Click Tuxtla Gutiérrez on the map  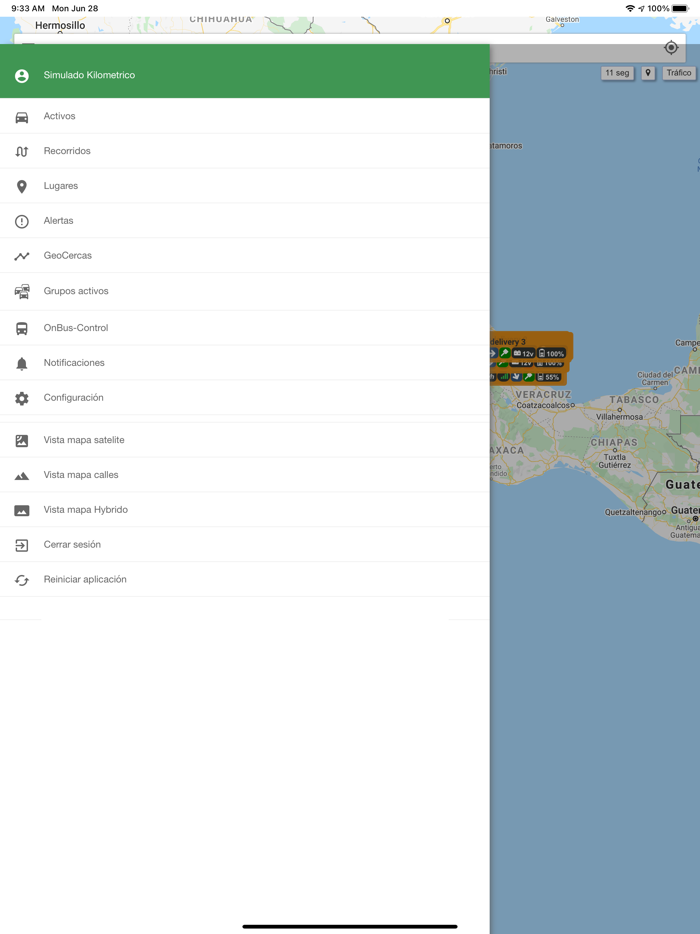tap(614, 461)
